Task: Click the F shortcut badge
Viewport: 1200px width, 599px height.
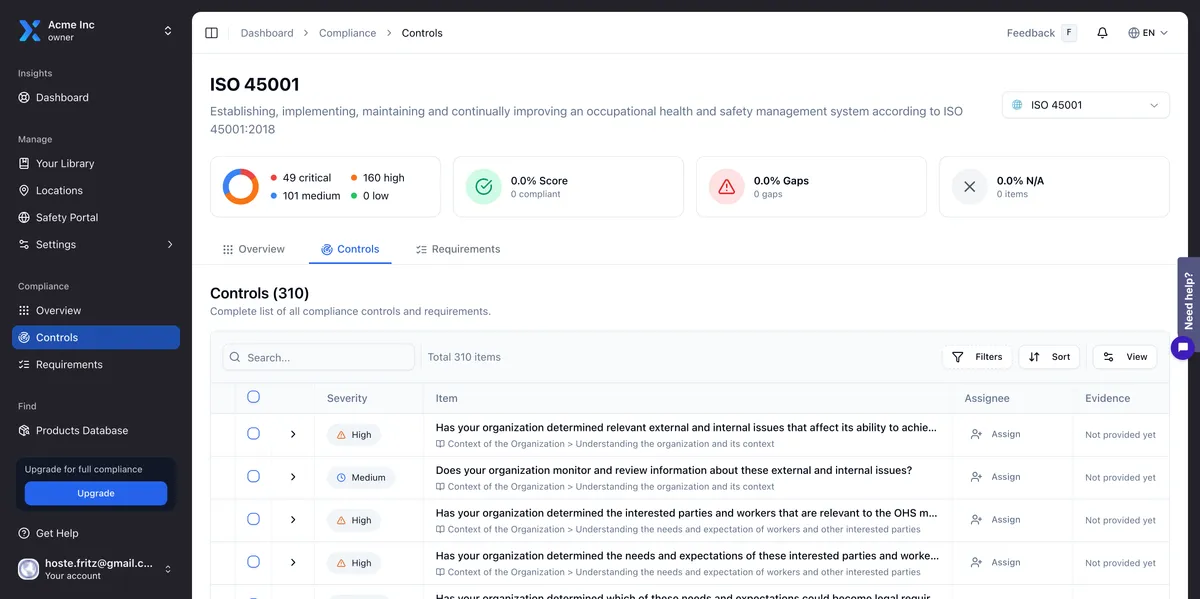Action: coord(1069,33)
